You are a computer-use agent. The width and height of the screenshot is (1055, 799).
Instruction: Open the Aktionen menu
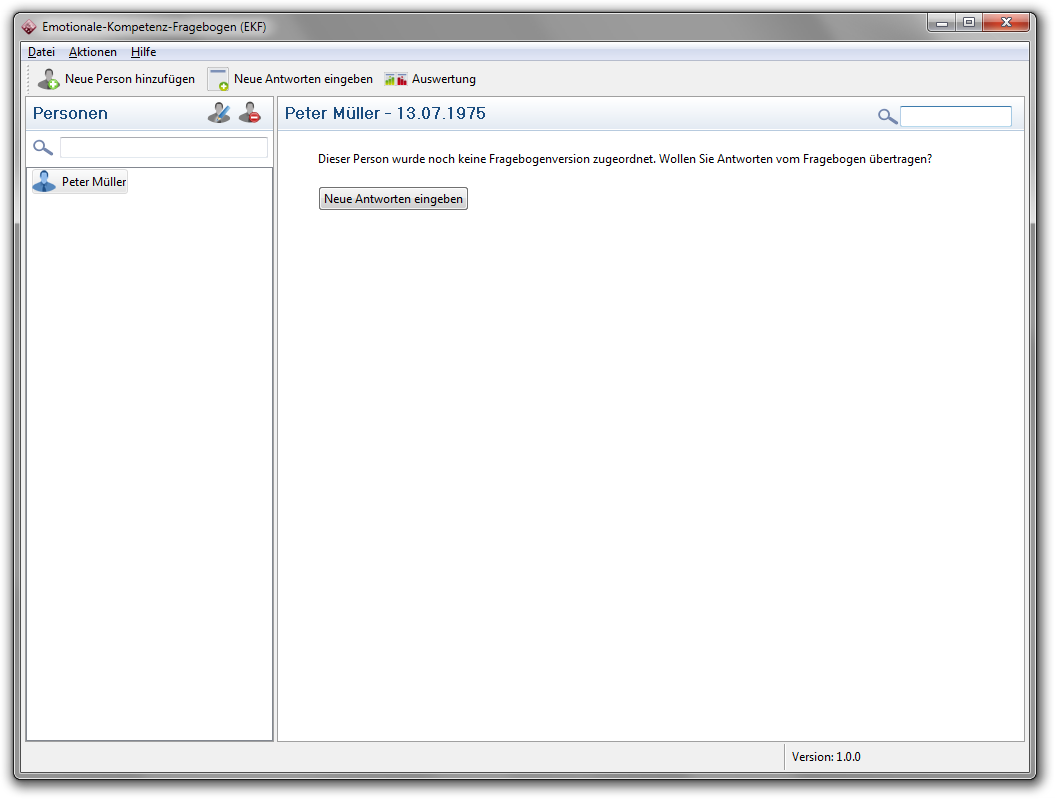pos(93,52)
